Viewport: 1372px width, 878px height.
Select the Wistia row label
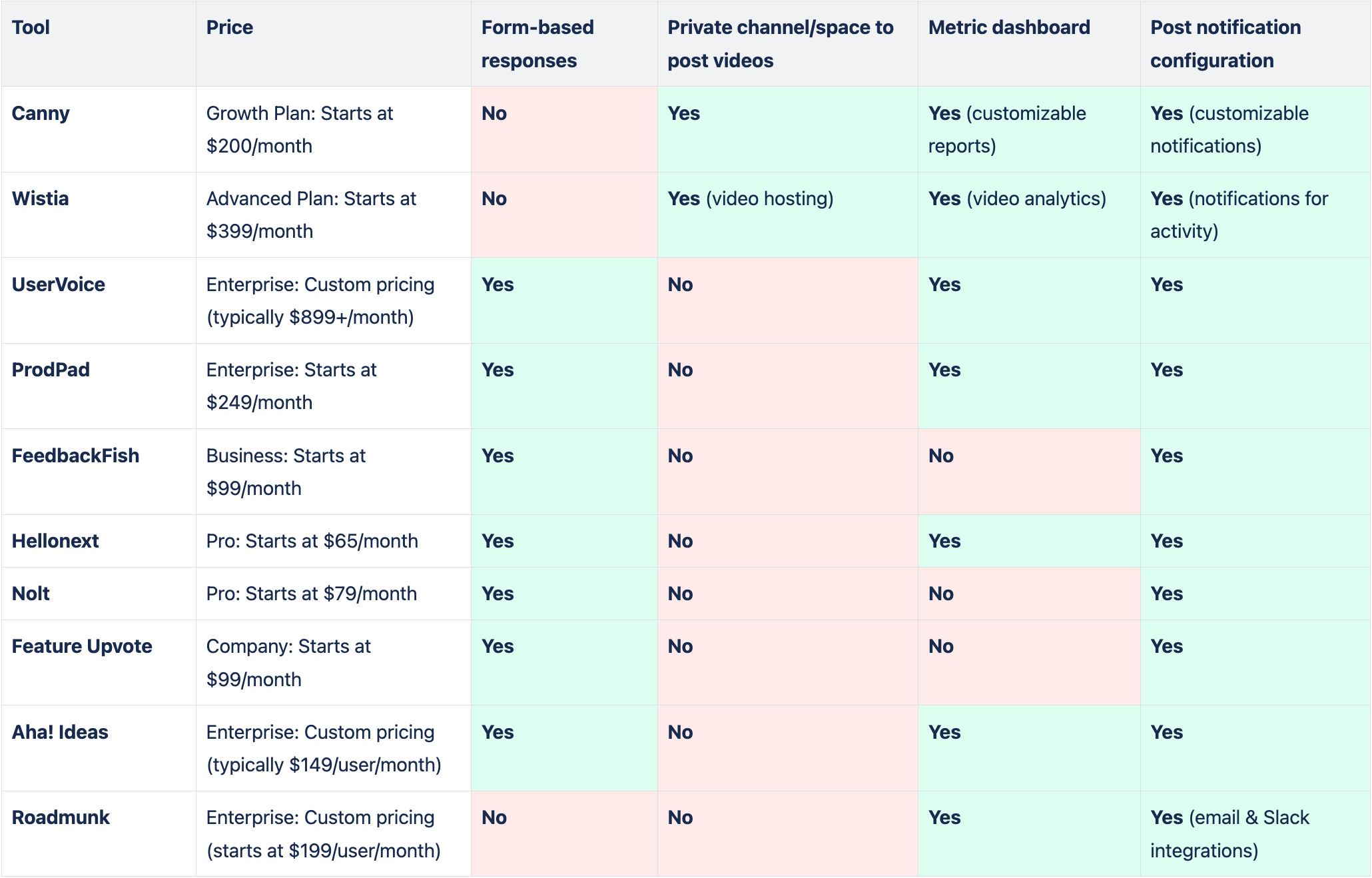click(41, 199)
